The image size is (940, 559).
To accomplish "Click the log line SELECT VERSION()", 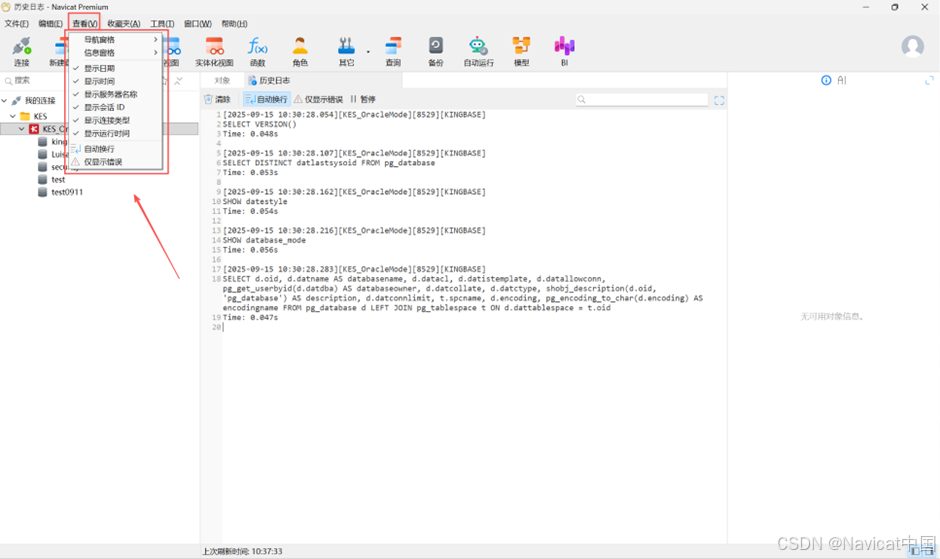I will (260, 124).
